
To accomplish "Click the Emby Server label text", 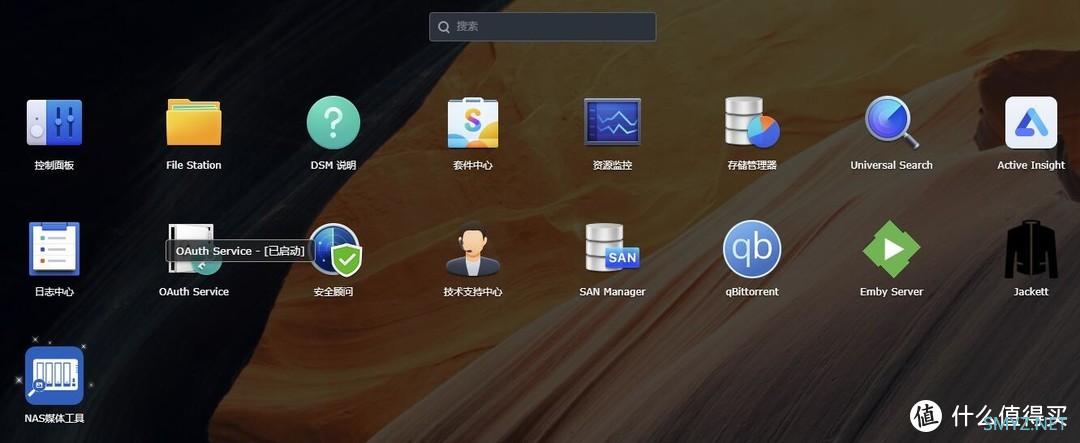I will (891, 292).
